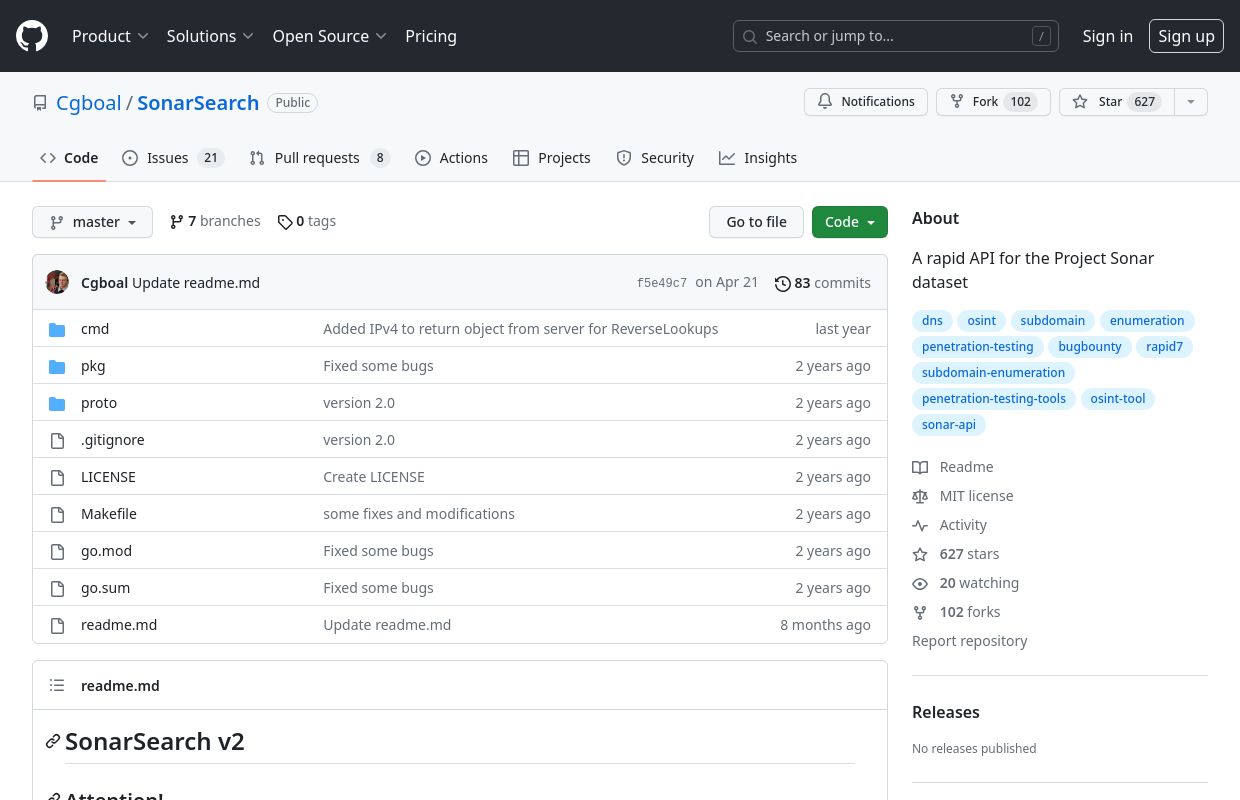Open the star lists dropdown arrow
This screenshot has width=1240, height=800.
(x=1190, y=102)
